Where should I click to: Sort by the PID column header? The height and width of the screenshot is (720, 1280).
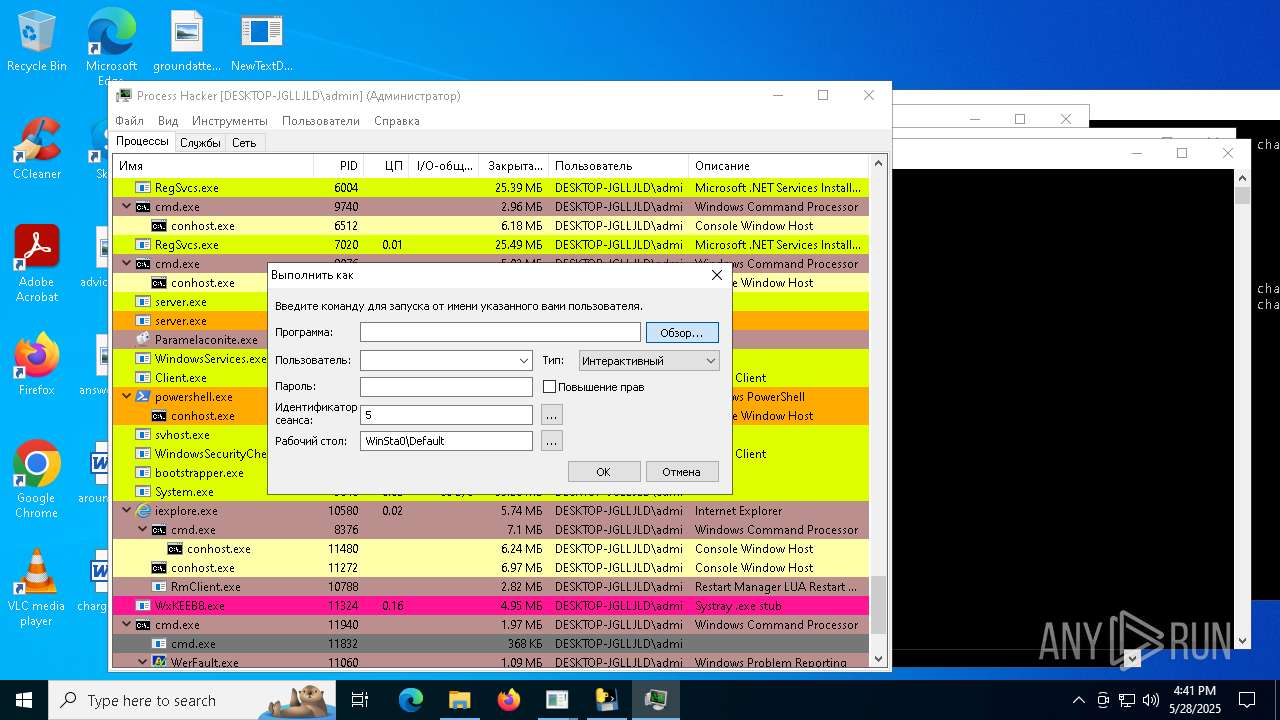click(x=338, y=166)
